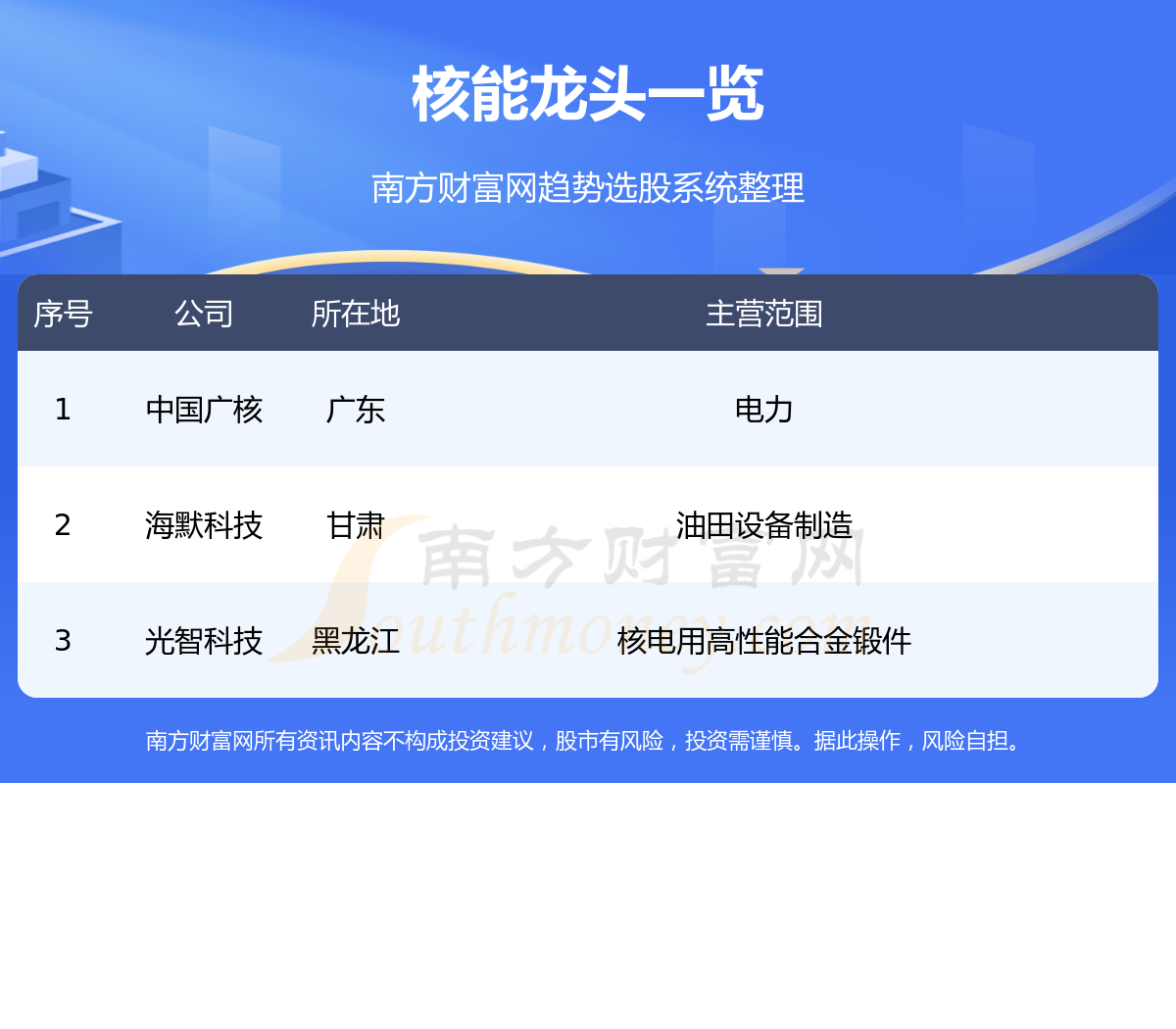This screenshot has width=1176, height=1029.
Task: Click the 所在地 column header
Action: coord(356,314)
